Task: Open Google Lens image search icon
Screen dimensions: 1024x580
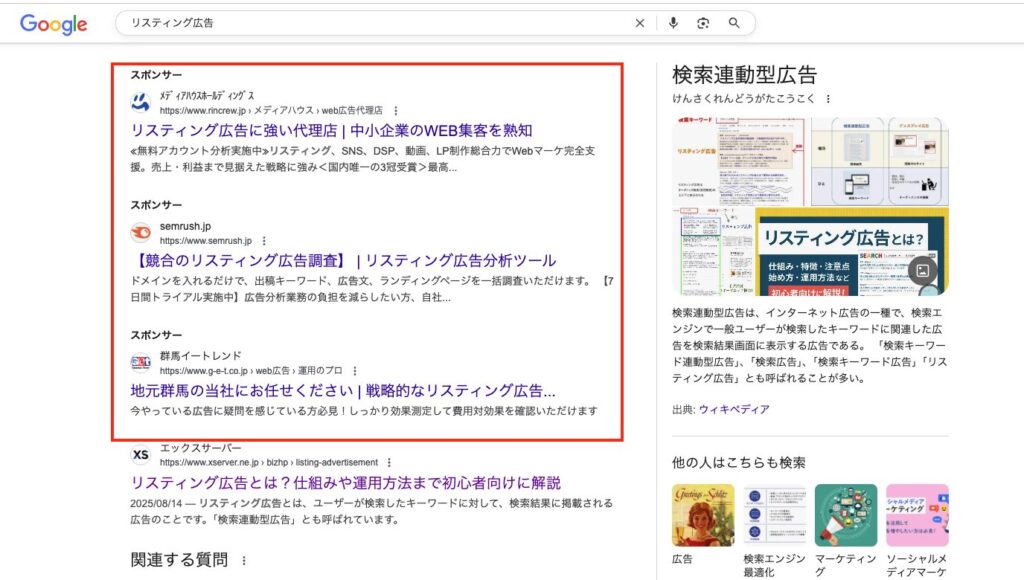Action: pyautogui.click(x=703, y=23)
